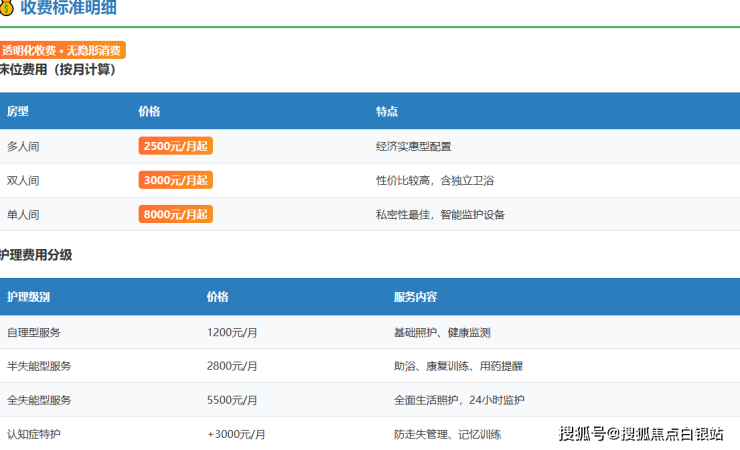Click the money bag icon beside the title
The height and width of the screenshot is (450, 740).
tap(7, 9)
